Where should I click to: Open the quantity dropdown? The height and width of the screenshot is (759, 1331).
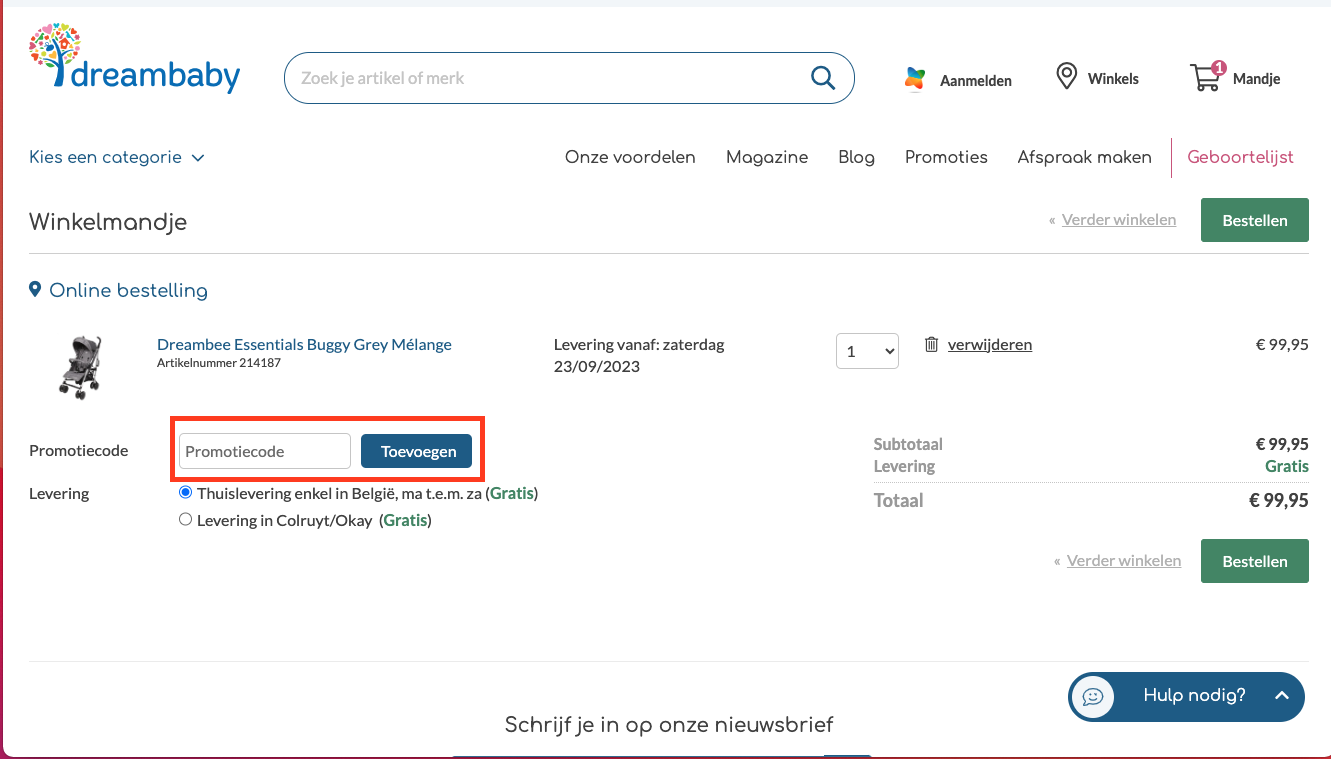coord(867,351)
